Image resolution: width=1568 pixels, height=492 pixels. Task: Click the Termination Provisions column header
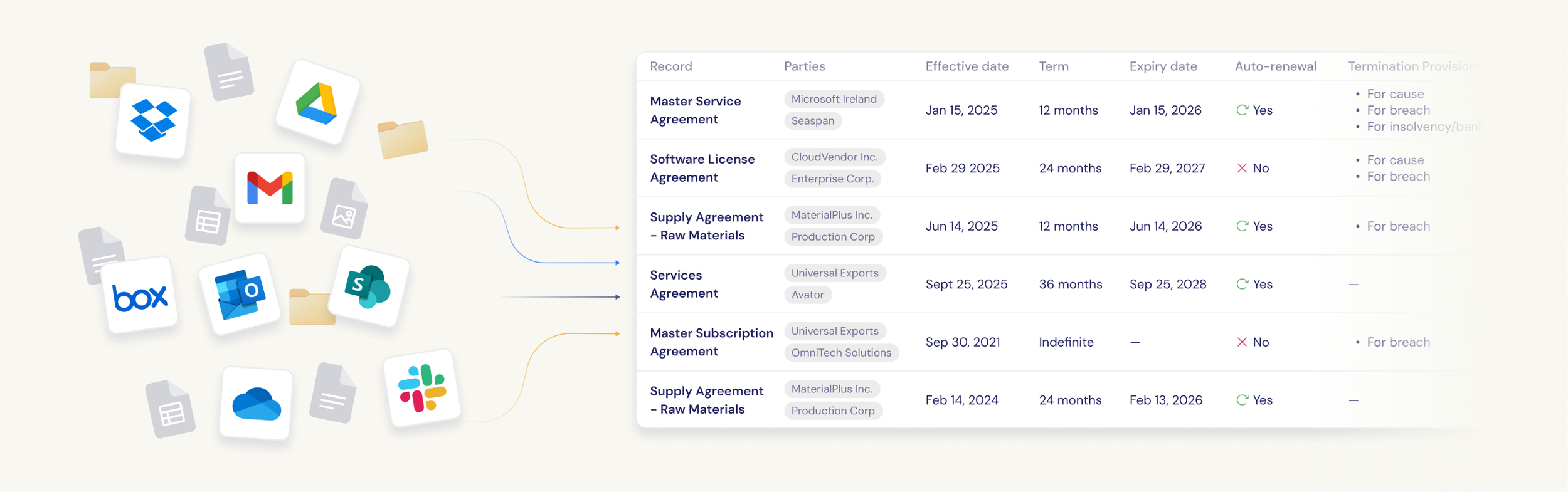(x=1415, y=66)
